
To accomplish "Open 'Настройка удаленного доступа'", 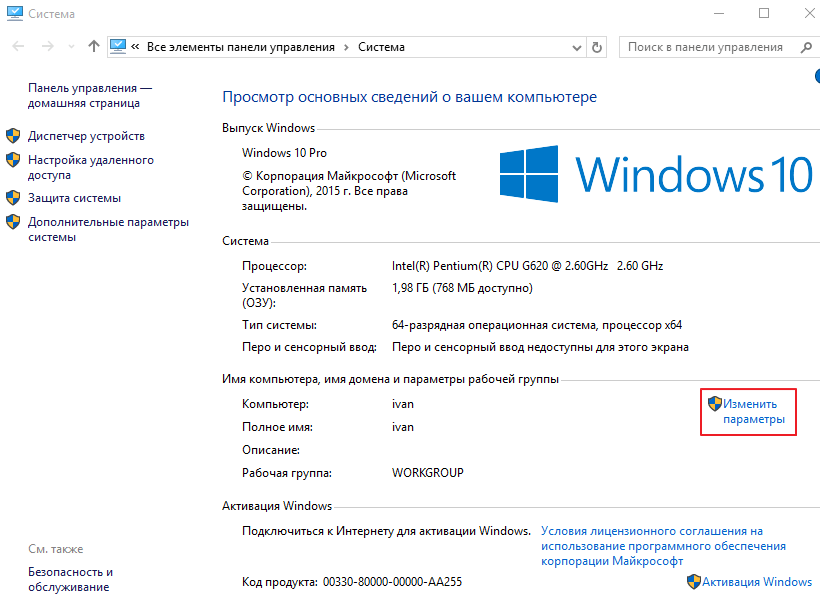I will pos(91,167).
